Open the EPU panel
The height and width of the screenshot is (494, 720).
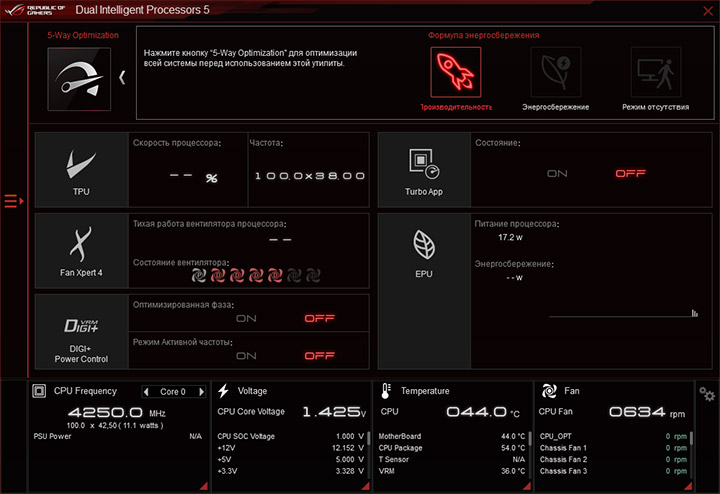coord(424,292)
